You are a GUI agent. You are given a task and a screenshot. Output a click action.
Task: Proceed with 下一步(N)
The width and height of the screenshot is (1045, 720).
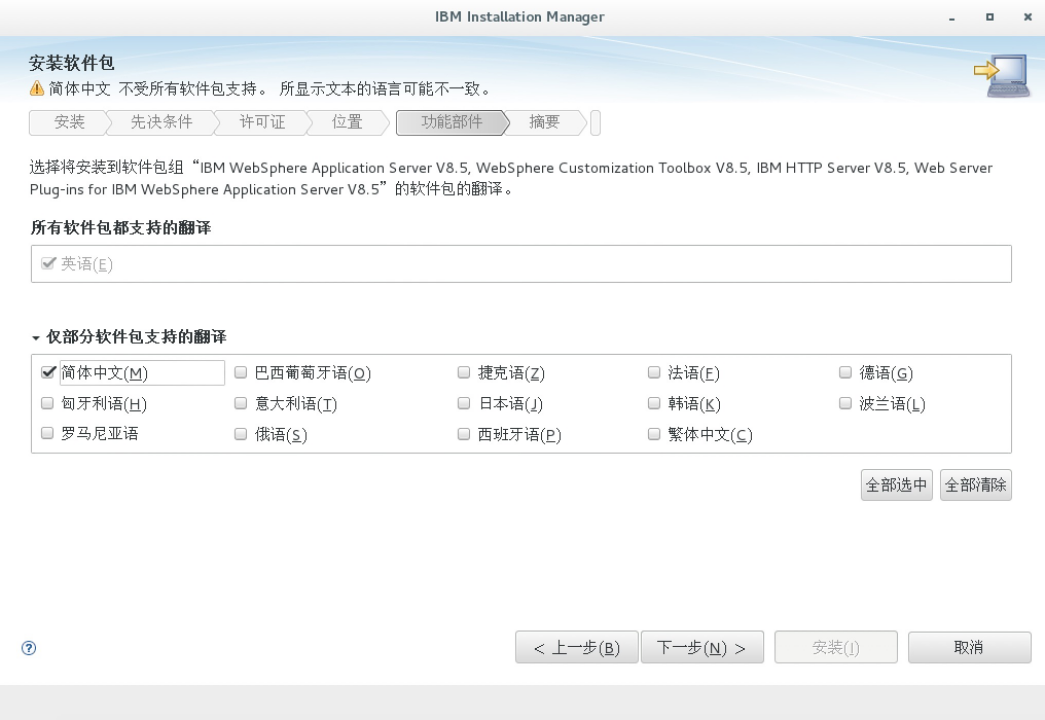click(702, 647)
